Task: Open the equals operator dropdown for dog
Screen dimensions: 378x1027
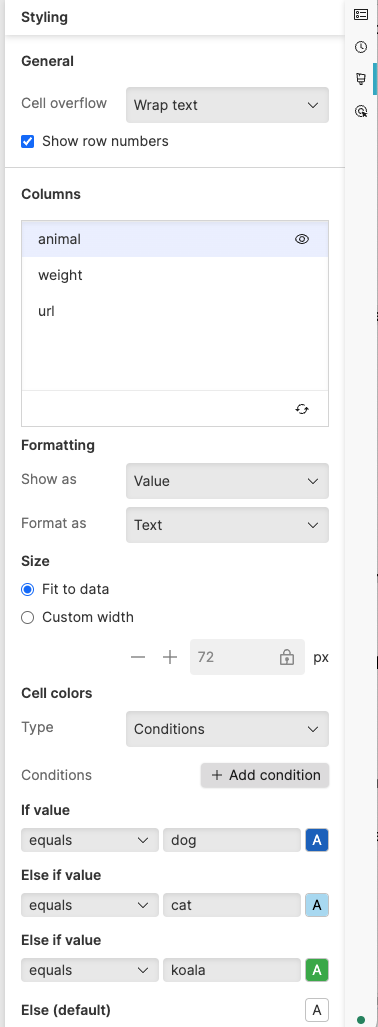Action: (90, 840)
